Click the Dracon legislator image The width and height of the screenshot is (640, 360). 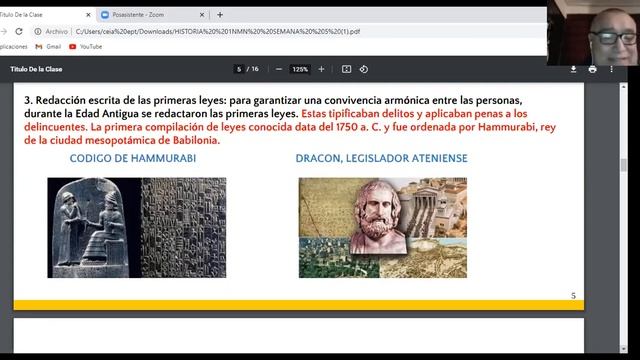[383, 227]
